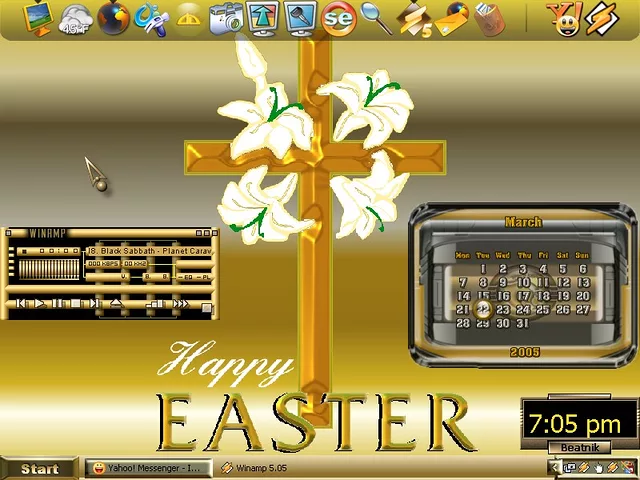Image resolution: width=640 pixels, height=480 pixels.
Task: Select date 6 on the calendar
Action: point(583,269)
